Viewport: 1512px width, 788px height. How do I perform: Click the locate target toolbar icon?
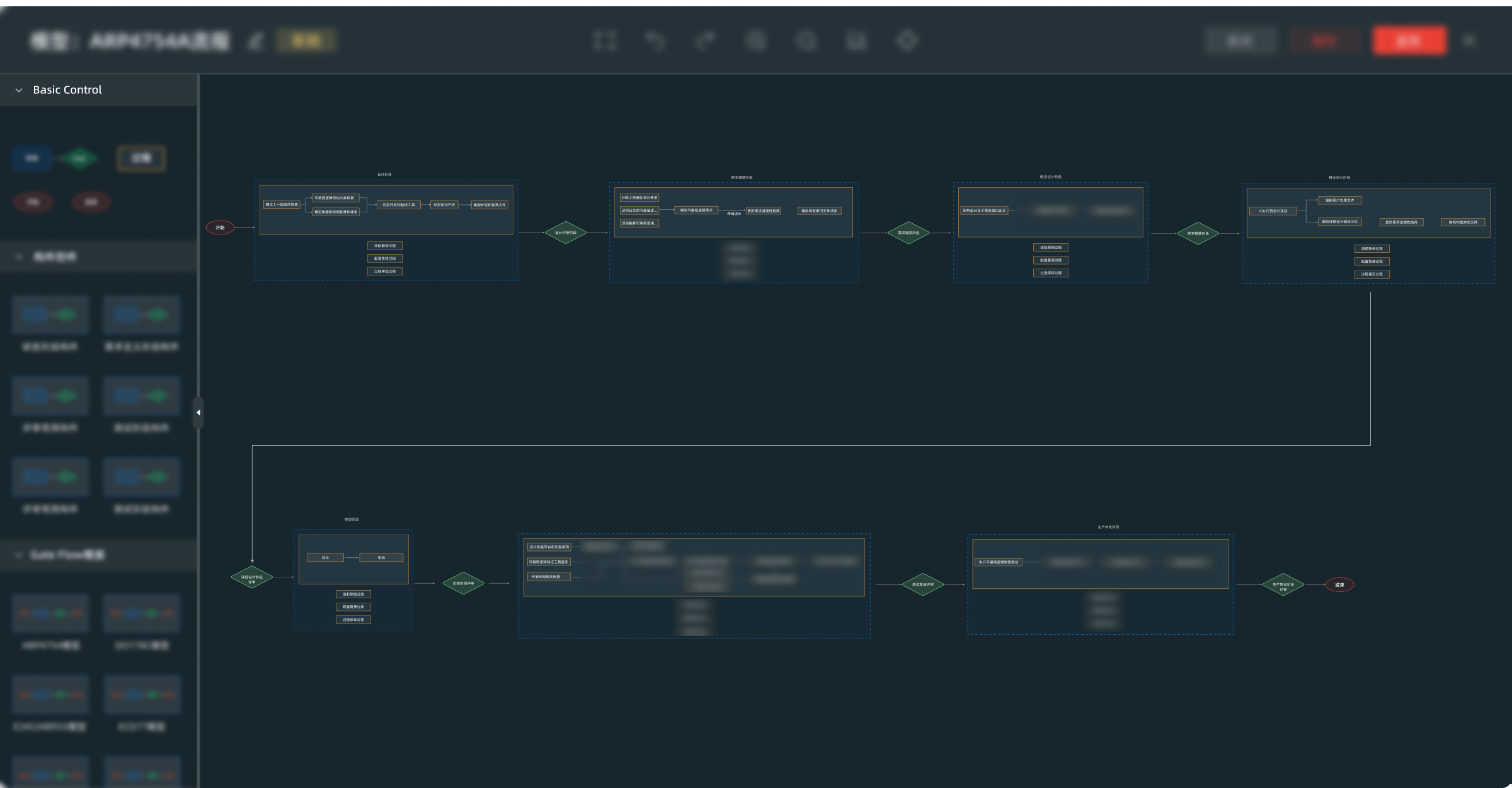tap(907, 41)
